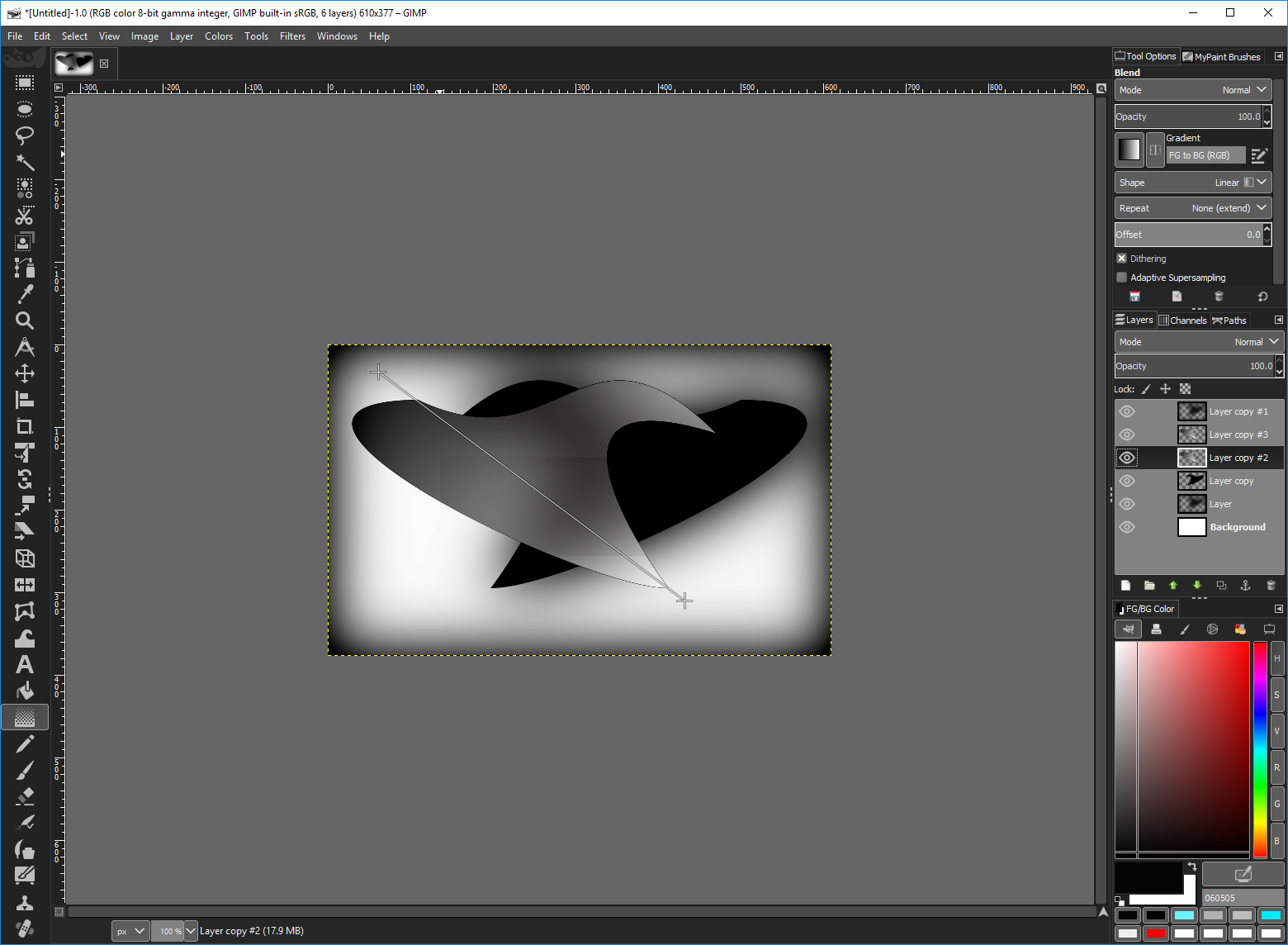This screenshot has width=1288, height=945.
Task: Select the Rotate tool
Action: tap(25, 479)
